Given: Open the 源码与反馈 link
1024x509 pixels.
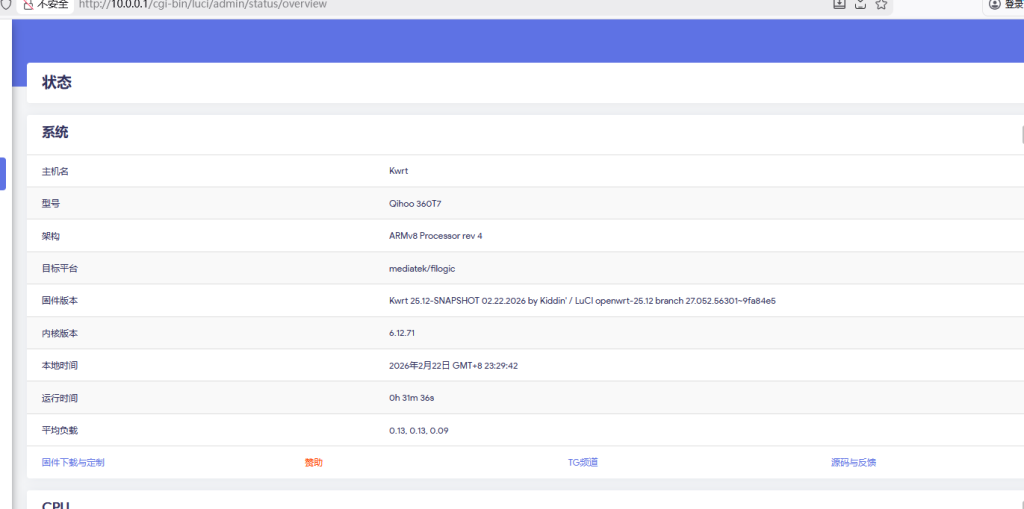Looking at the screenshot, I should click(854, 463).
